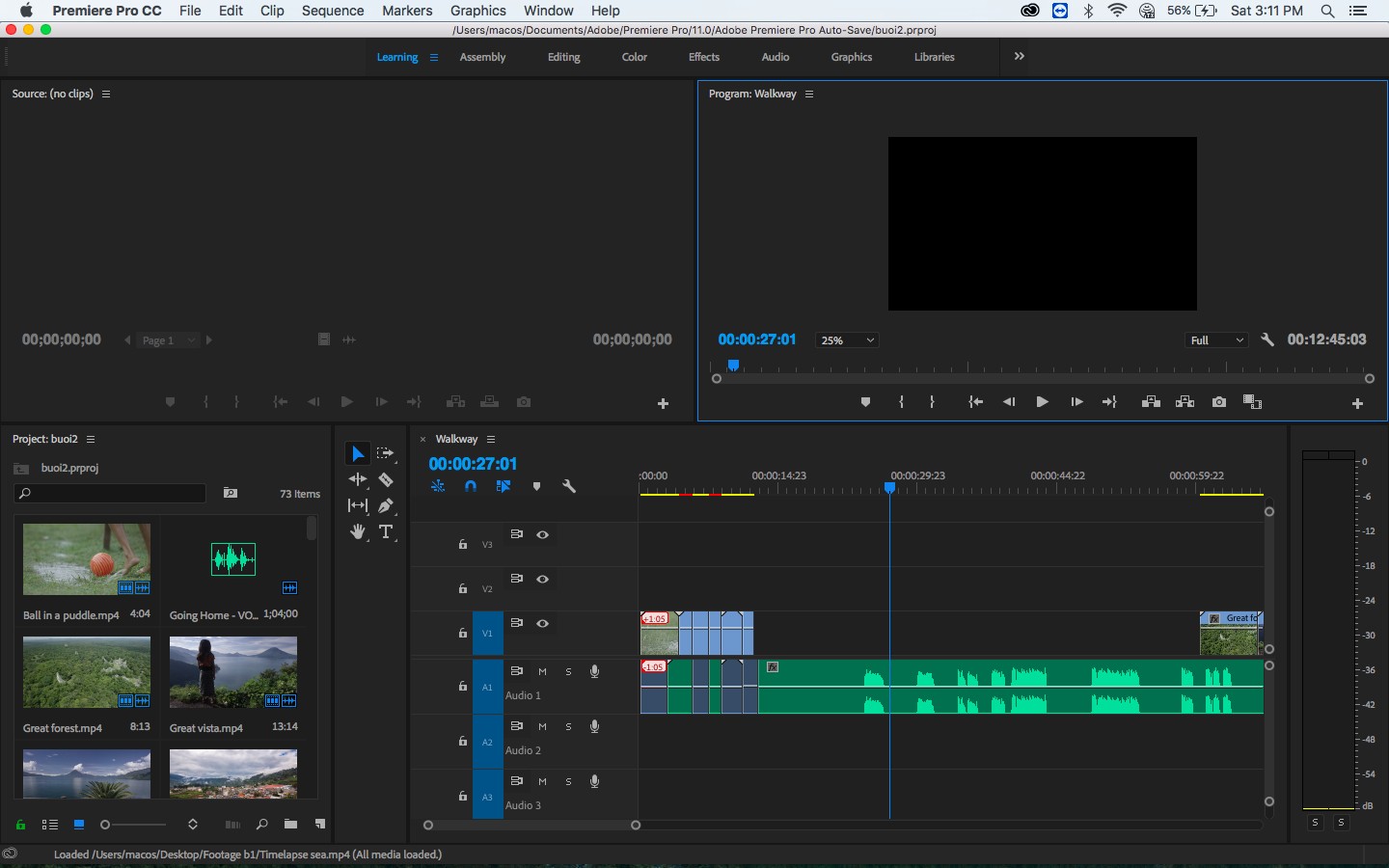Toggle track lock on A3
Screen dimensions: 1389x868
coord(462,796)
